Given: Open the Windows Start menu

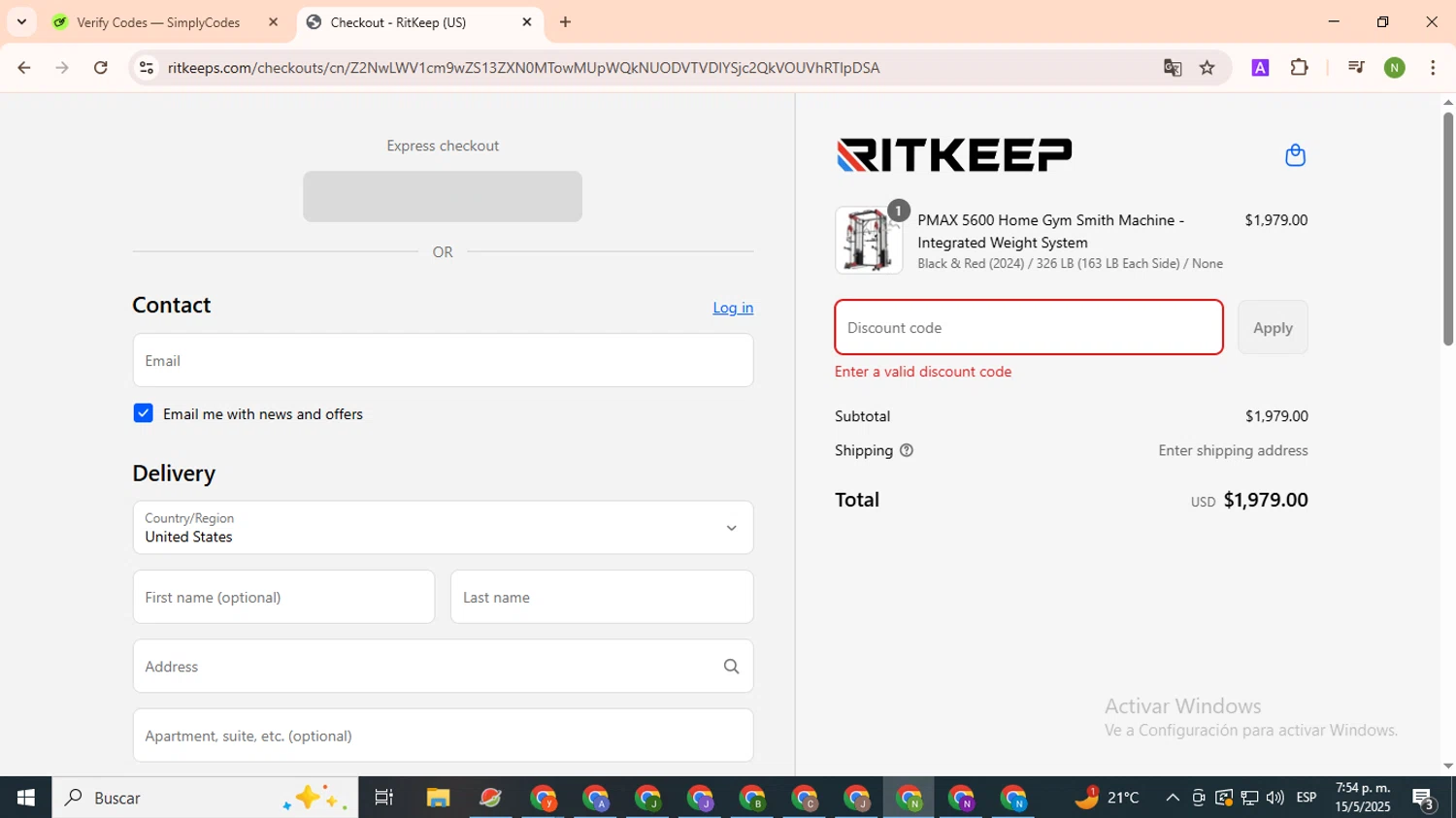Looking at the screenshot, I should tap(25, 798).
